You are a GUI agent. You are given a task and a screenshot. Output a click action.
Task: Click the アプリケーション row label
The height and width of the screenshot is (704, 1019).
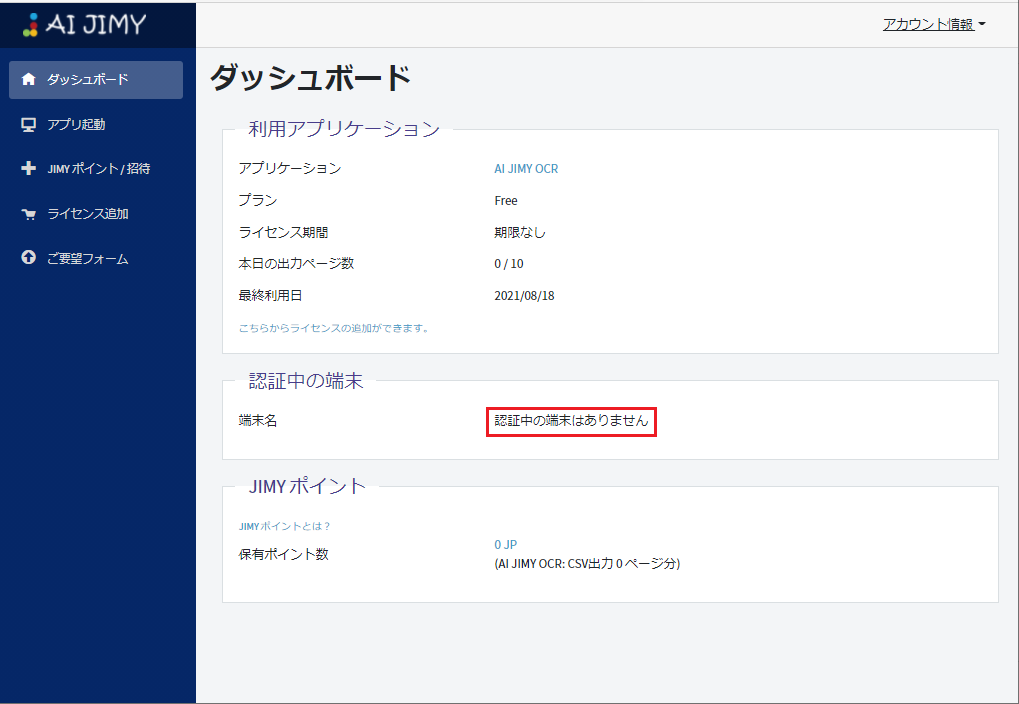point(290,168)
